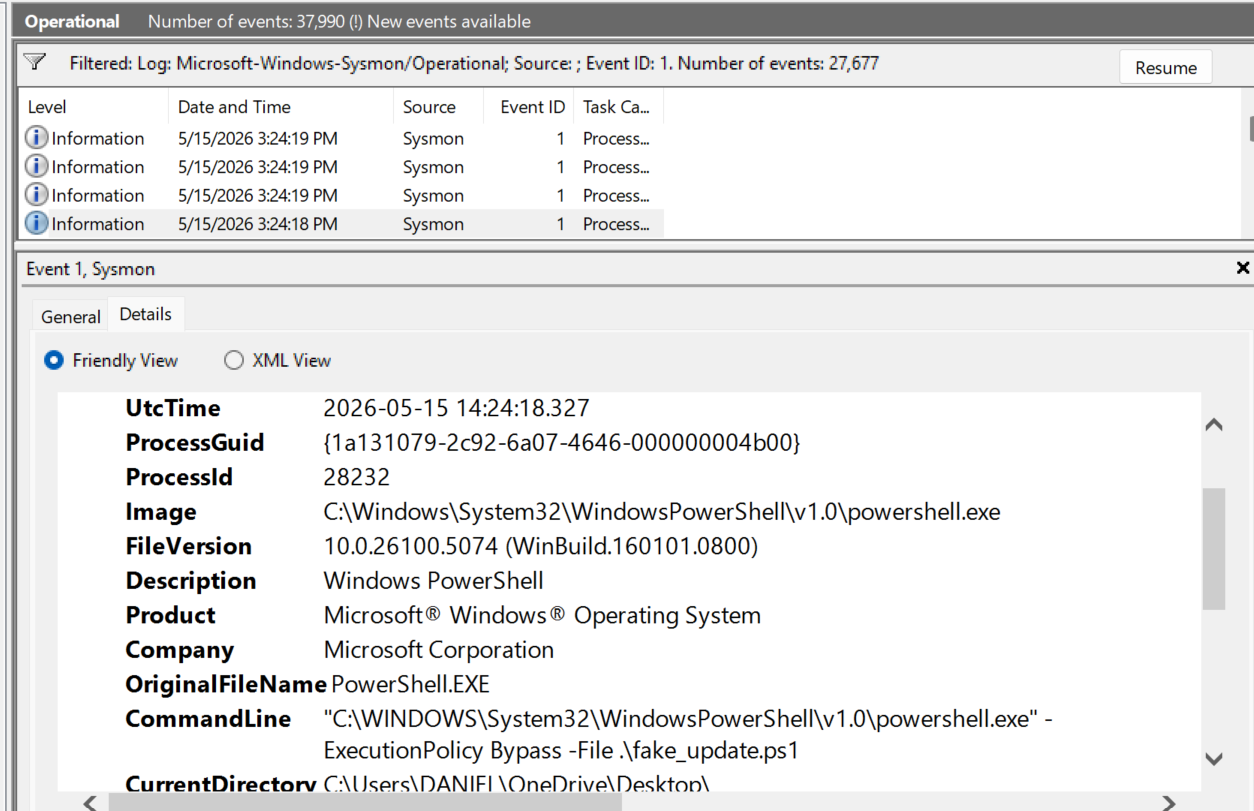Click the filter description text
The image size is (1254, 811).
click(474, 63)
